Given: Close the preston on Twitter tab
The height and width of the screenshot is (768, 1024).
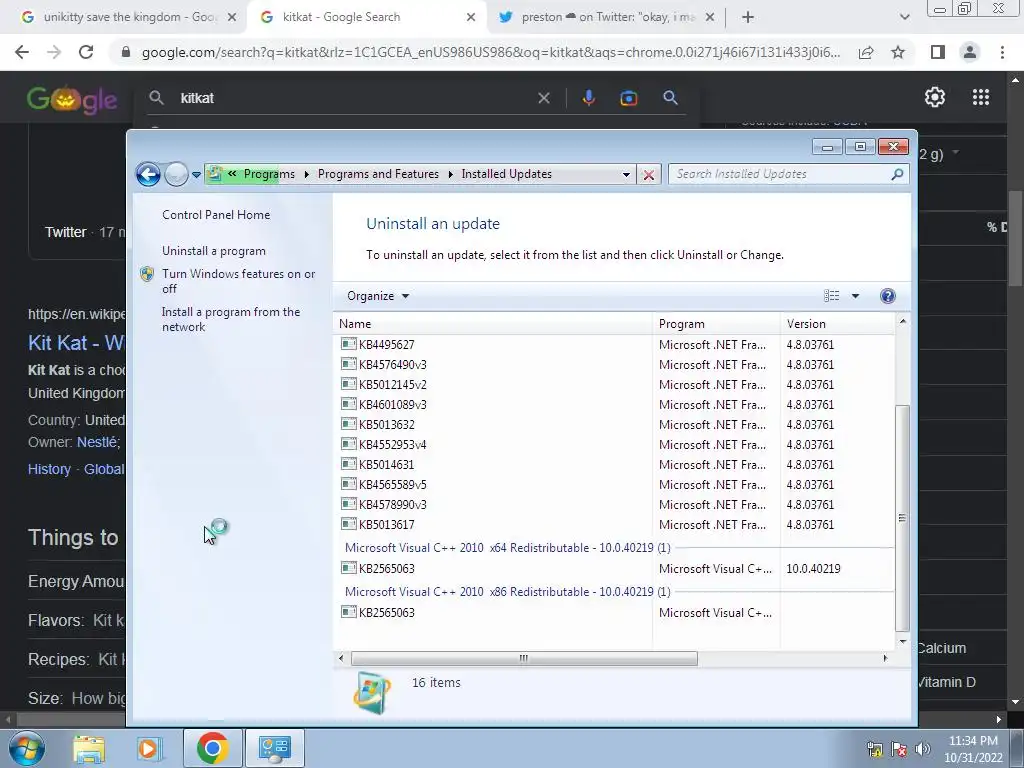Looking at the screenshot, I should pyautogui.click(x=710, y=18).
